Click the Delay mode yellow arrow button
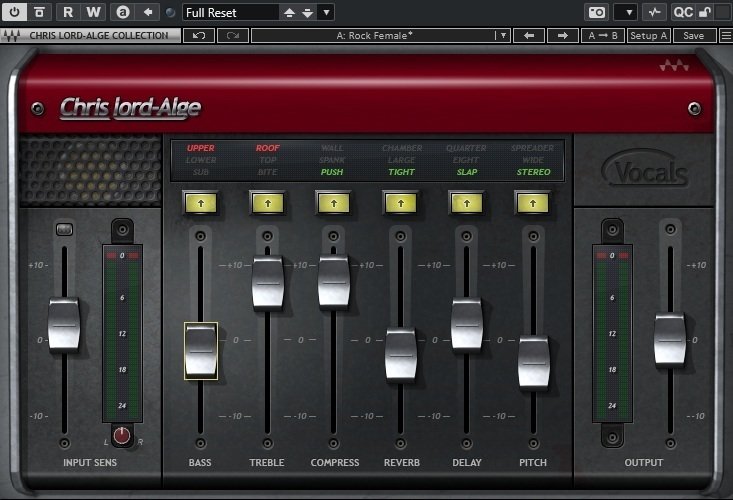This screenshot has width=733, height=500. click(x=467, y=203)
